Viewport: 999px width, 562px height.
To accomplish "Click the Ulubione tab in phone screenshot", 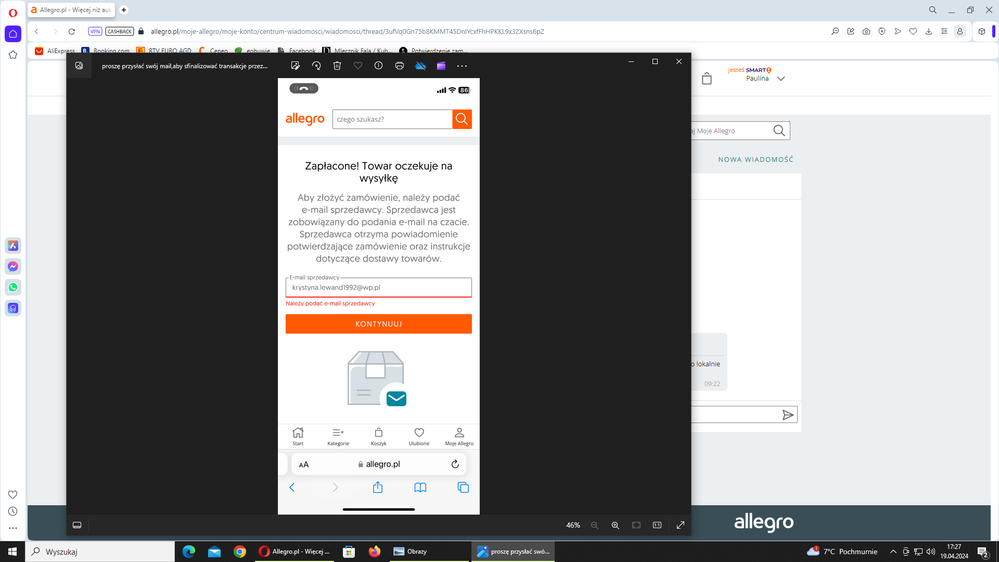I will (x=419, y=436).
